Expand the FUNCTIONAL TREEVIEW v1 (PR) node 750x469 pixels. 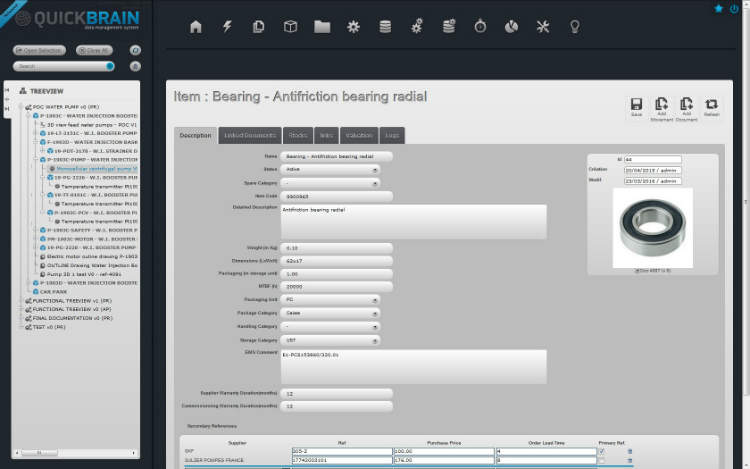(x=21, y=301)
